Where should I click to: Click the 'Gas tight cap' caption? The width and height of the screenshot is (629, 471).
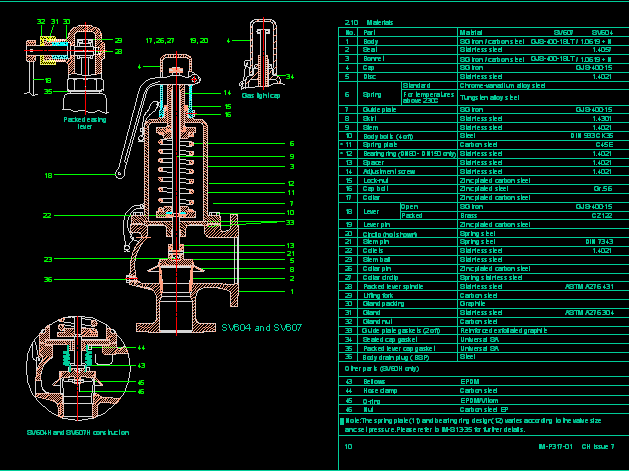tap(261, 95)
